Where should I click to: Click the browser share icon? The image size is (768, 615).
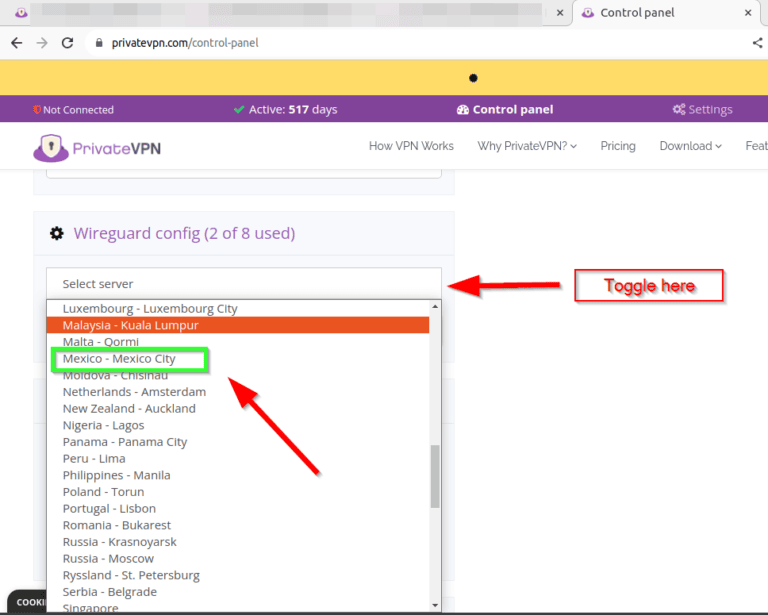pos(757,43)
